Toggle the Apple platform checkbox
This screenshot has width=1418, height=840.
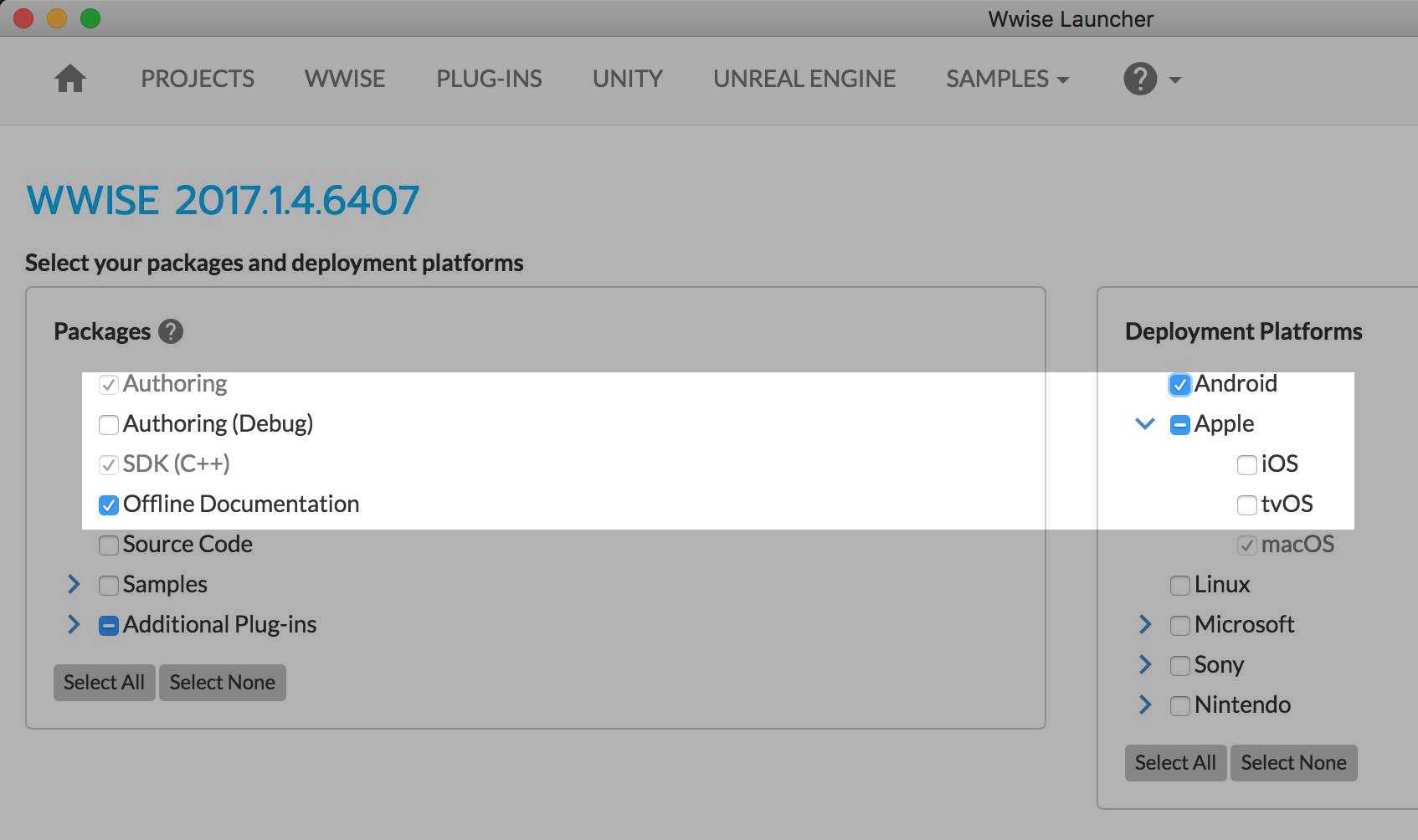click(x=1179, y=425)
